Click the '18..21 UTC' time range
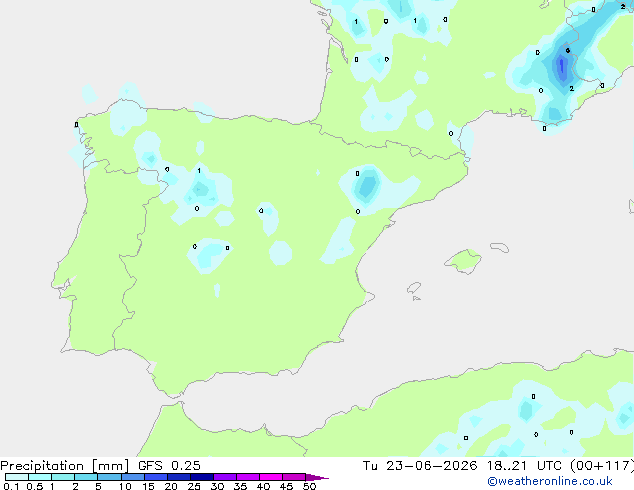This screenshot has width=634, height=490. click(524, 466)
